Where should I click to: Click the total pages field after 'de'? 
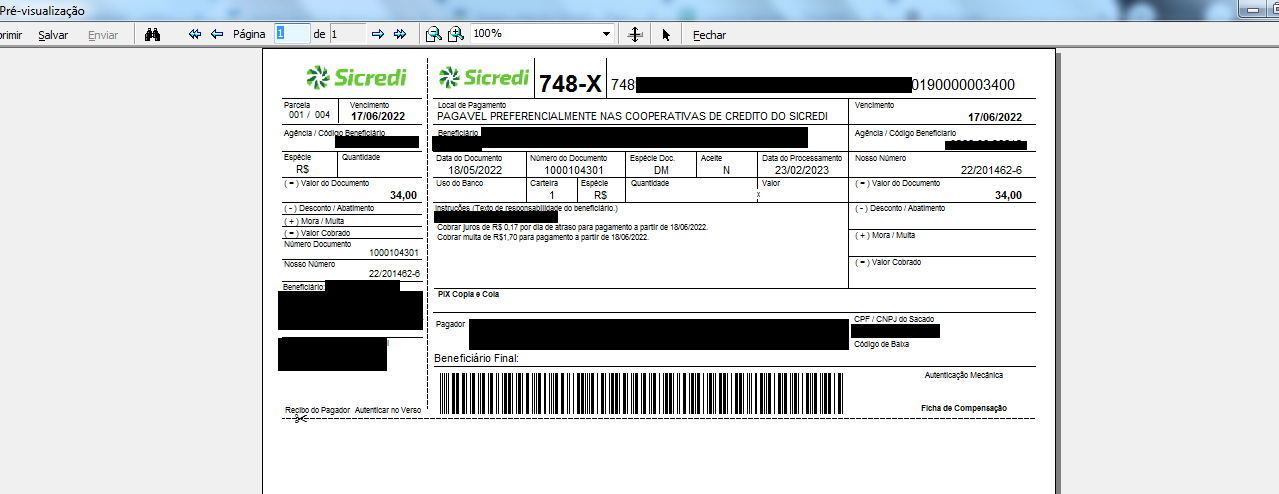coord(347,34)
